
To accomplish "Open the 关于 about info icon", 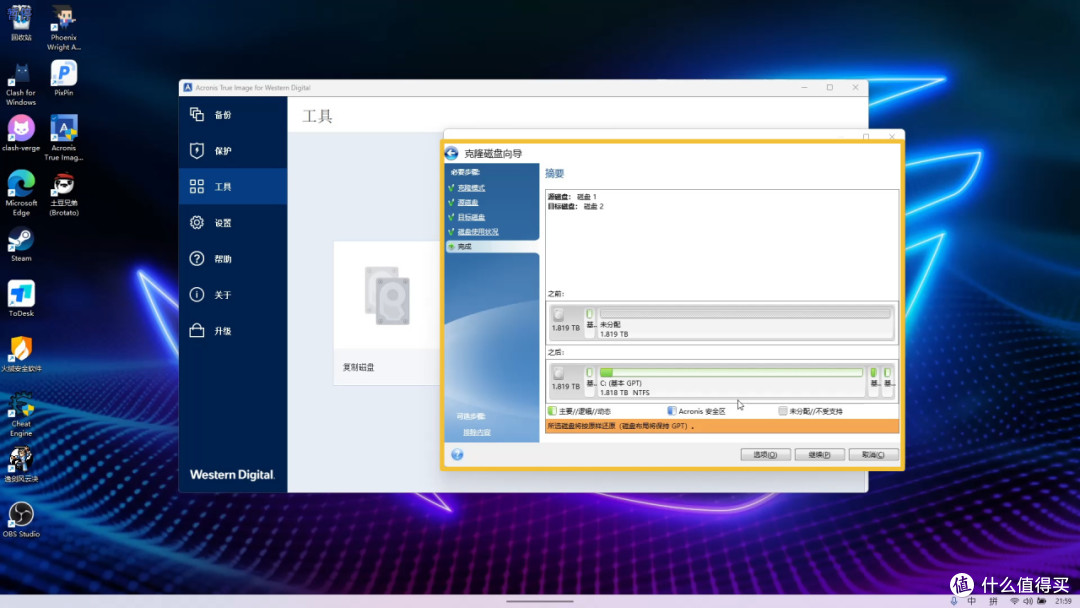I will point(197,295).
